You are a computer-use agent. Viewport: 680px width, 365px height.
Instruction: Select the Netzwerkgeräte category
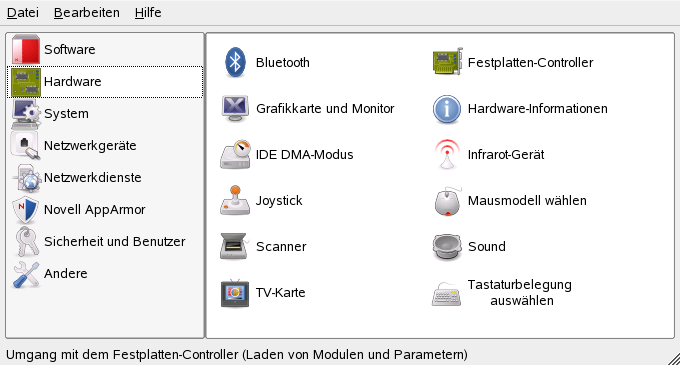(105, 146)
